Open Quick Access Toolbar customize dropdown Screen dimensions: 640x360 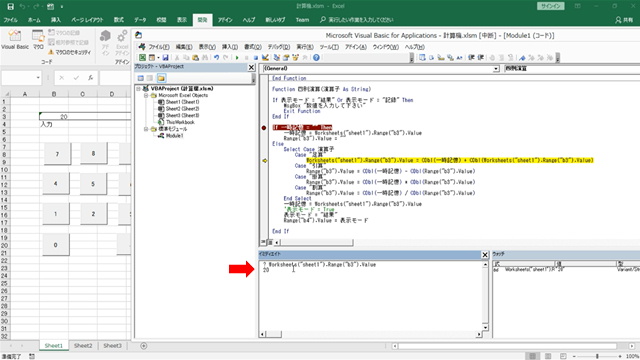click(x=62, y=7)
